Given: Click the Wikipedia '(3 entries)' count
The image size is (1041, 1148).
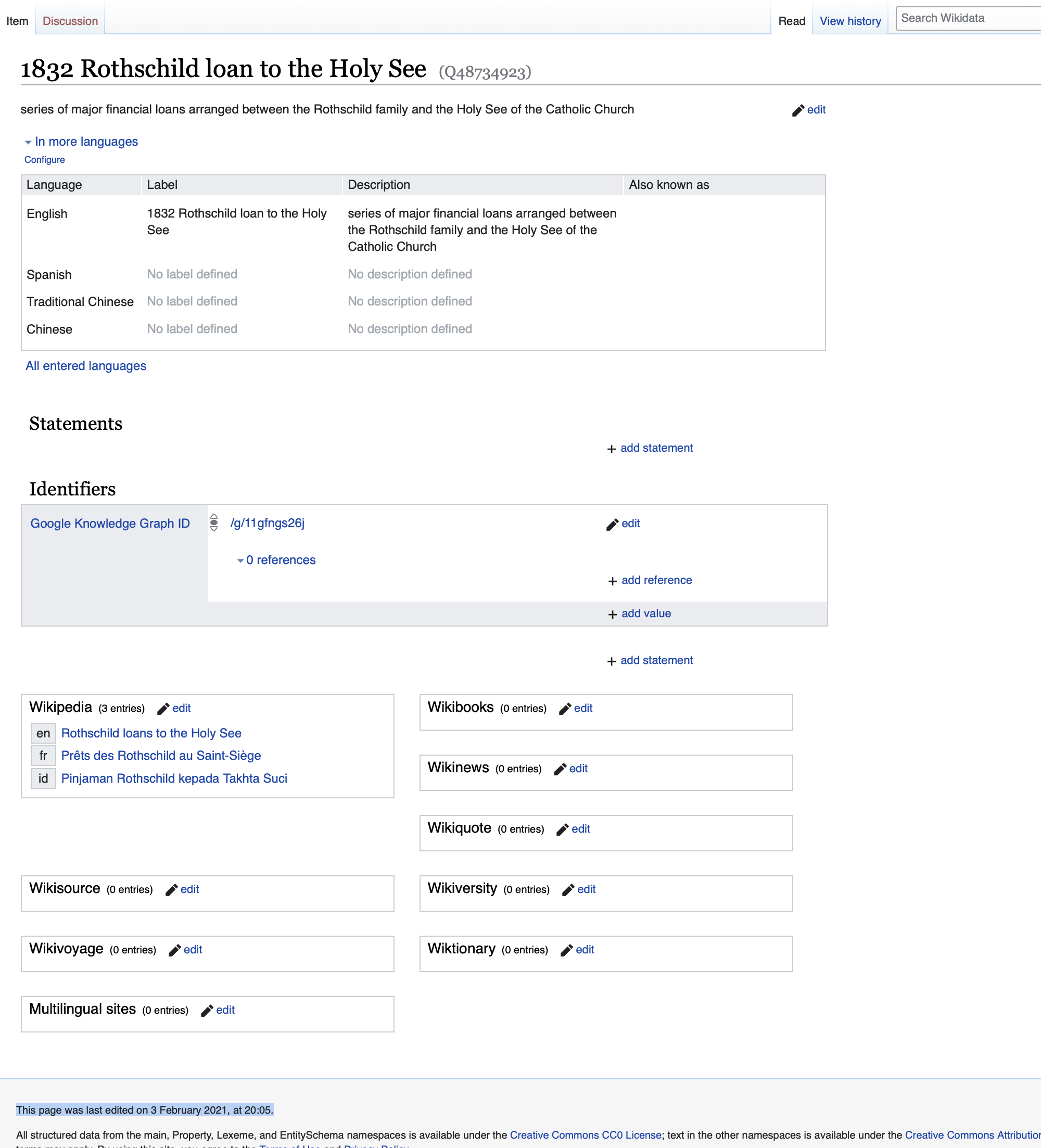Looking at the screenshot, I should point(121,709).
